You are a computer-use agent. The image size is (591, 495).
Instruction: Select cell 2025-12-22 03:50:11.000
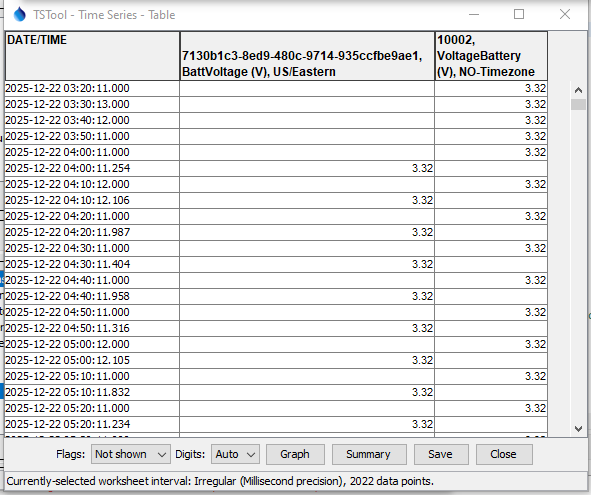point(92,136)
